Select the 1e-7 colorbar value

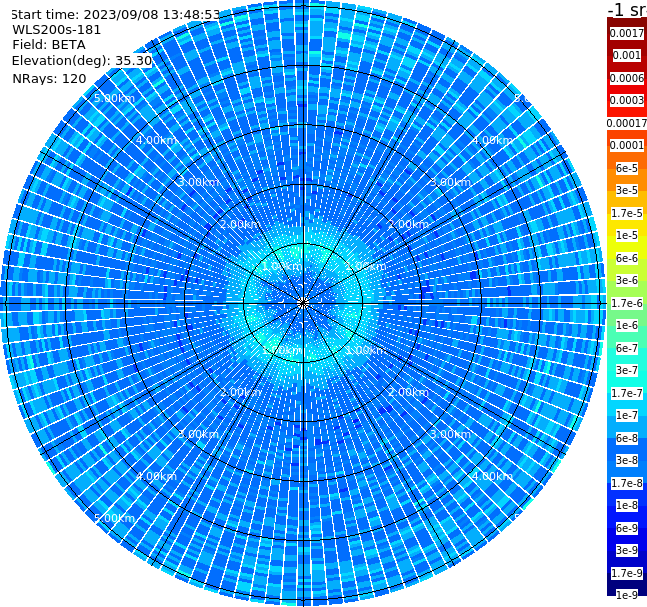(x=627, y=415)
